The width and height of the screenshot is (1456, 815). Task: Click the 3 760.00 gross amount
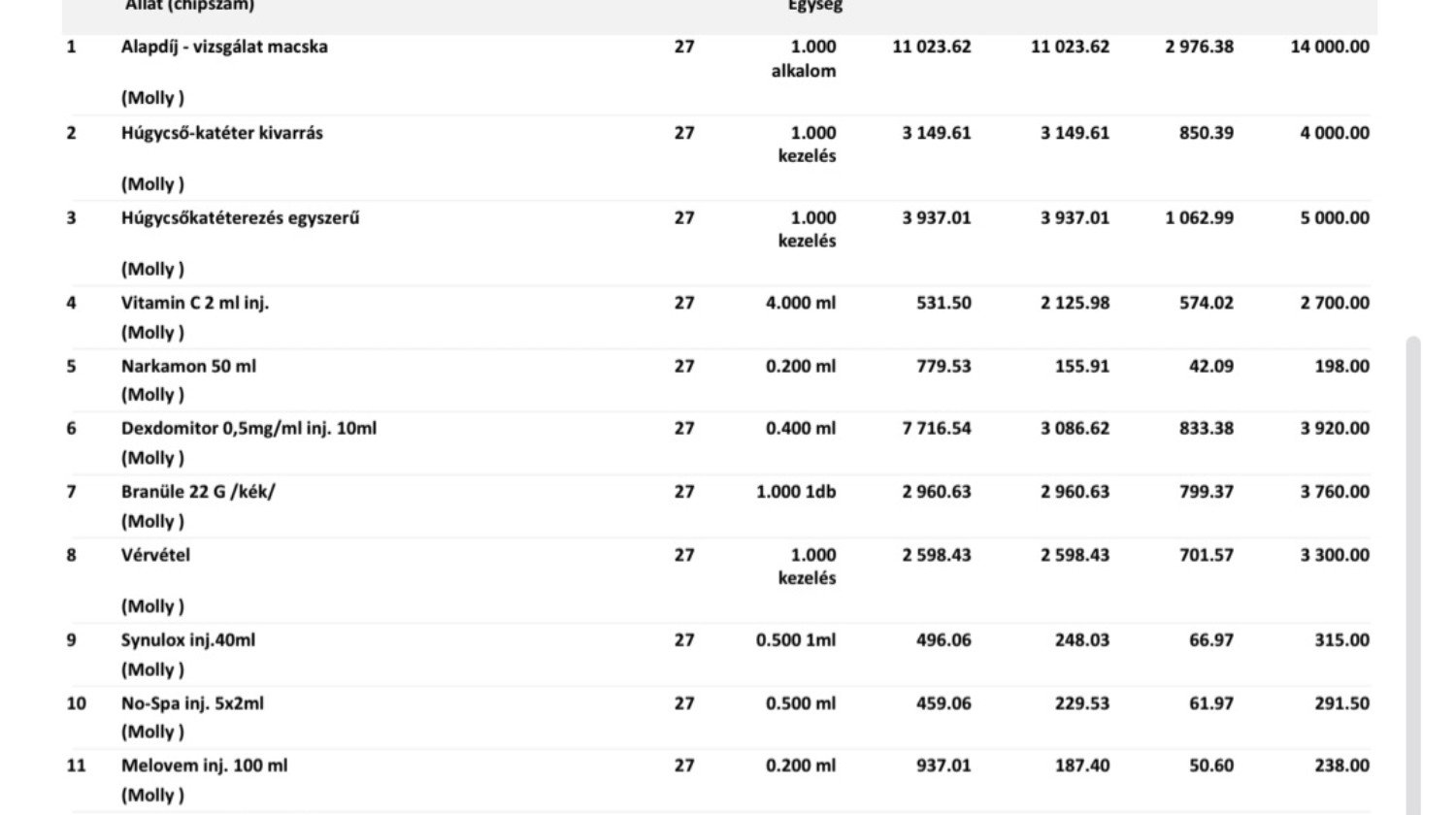1334,492
